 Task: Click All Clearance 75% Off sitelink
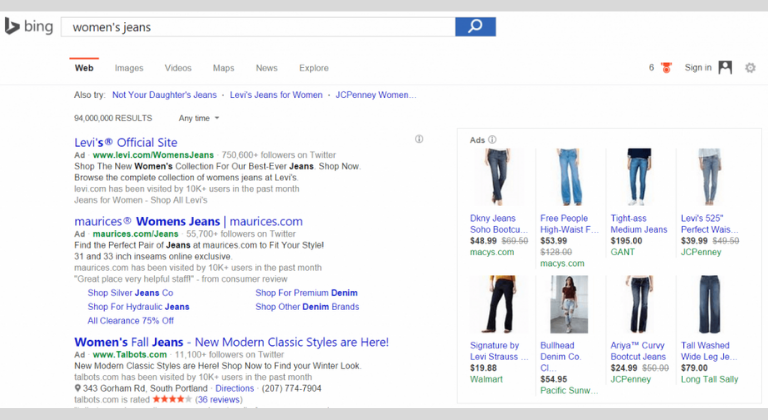(x=130, y=321)
